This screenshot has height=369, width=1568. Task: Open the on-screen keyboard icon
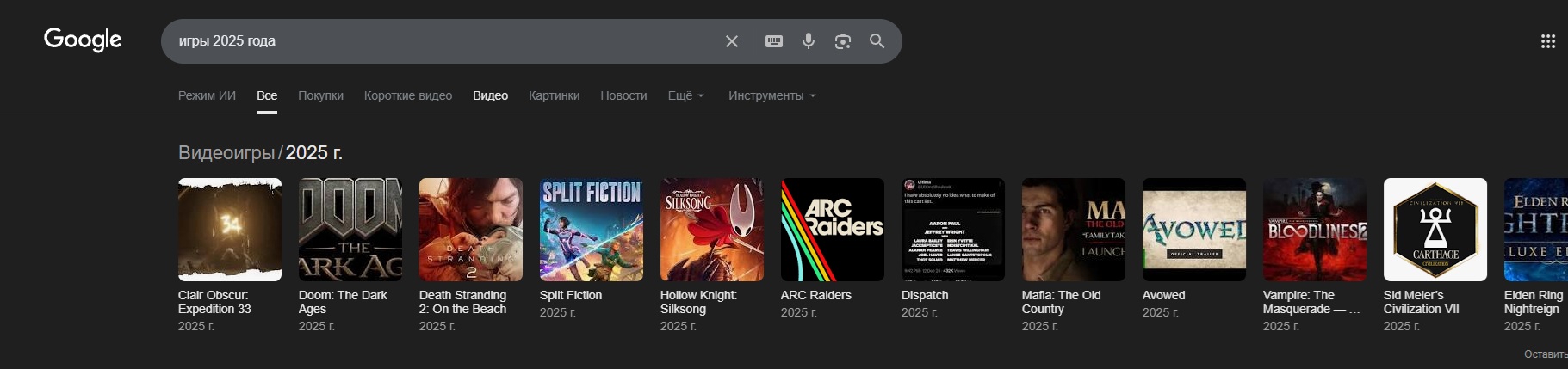[x=774, y=41]
